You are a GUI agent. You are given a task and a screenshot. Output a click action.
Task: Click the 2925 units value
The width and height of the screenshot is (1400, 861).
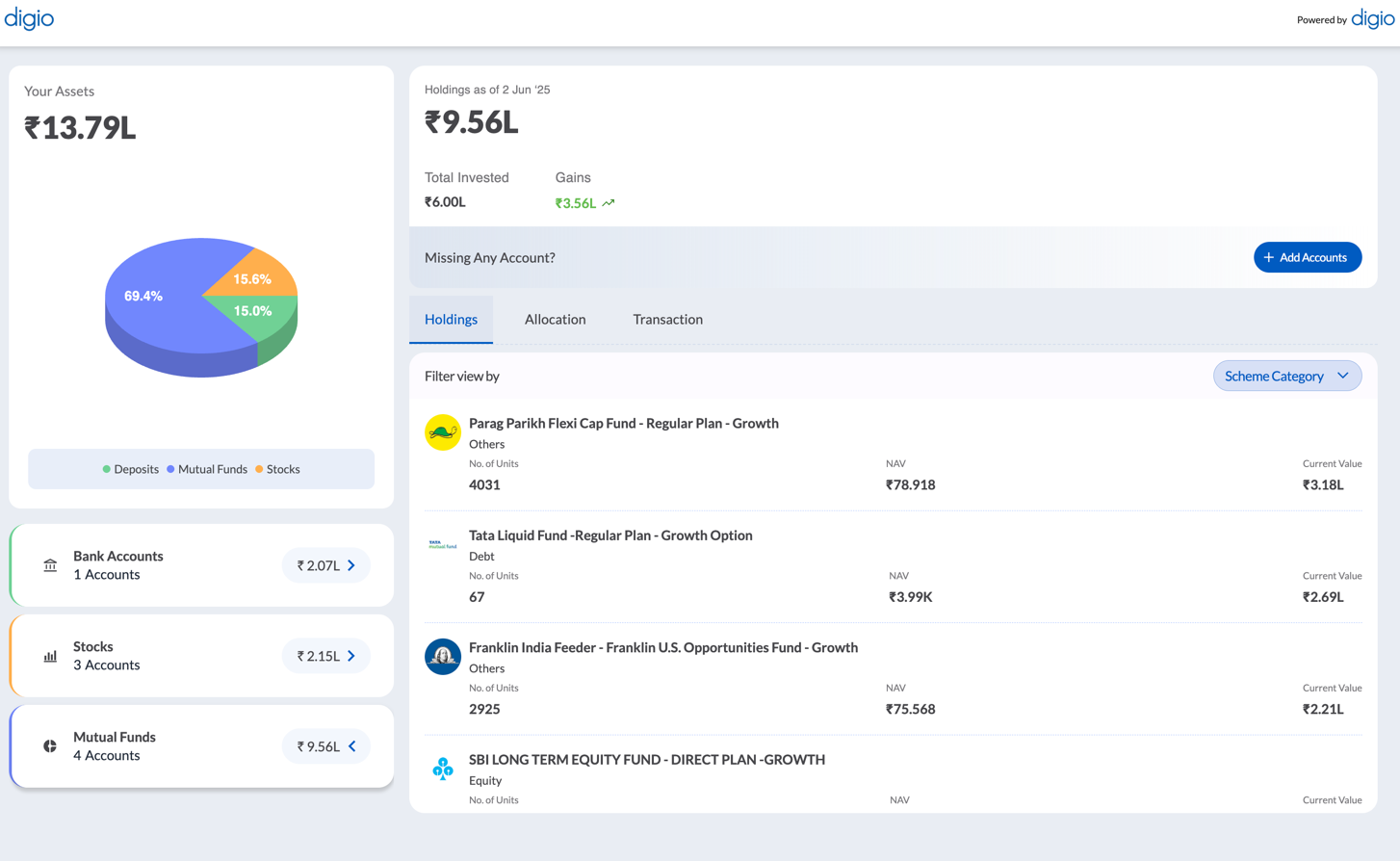[x=484, y=709]
